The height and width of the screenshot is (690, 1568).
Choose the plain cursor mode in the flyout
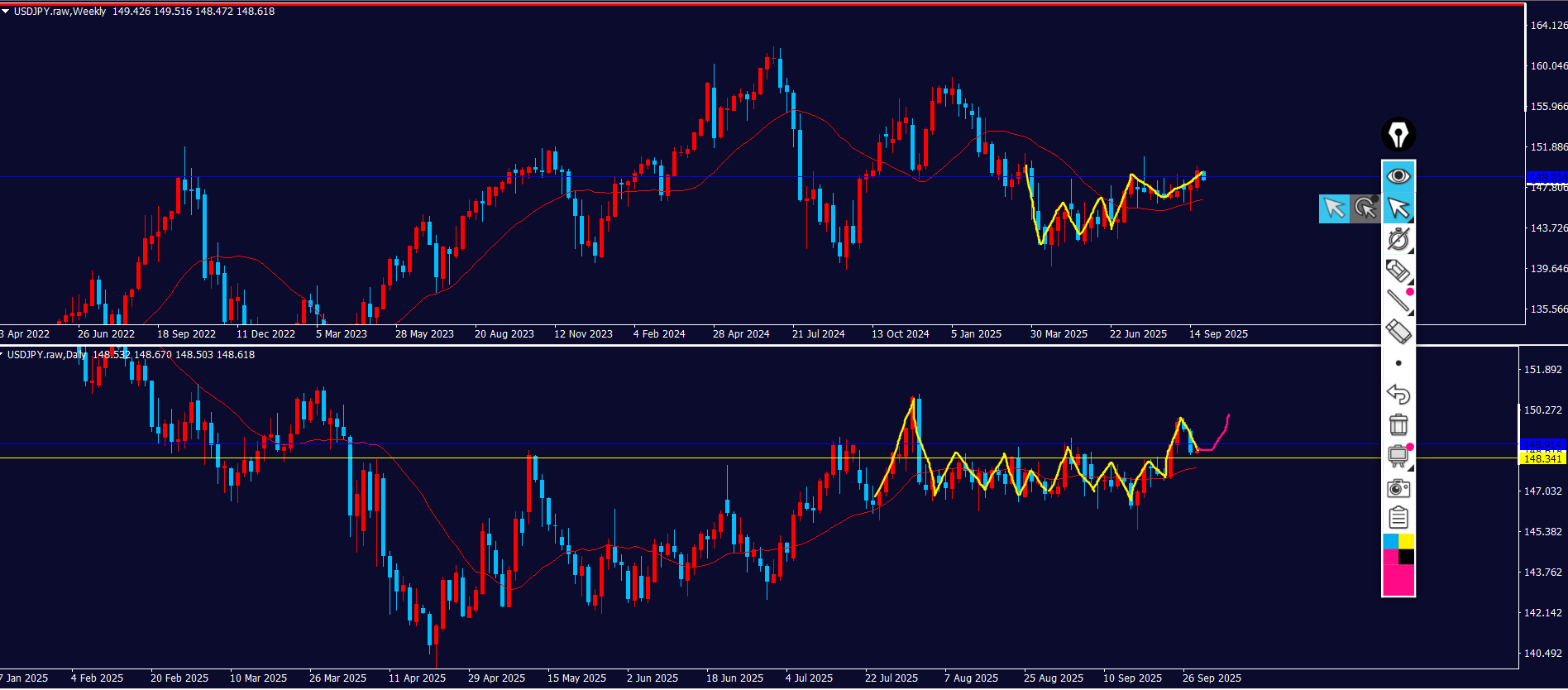(1334, 208)
